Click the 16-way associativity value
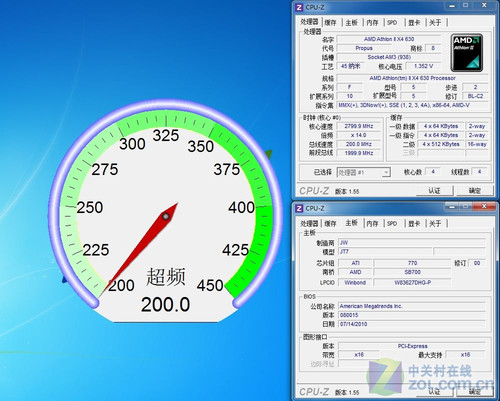The width and height of the screenshot is (500, 401). click(477, 144)
